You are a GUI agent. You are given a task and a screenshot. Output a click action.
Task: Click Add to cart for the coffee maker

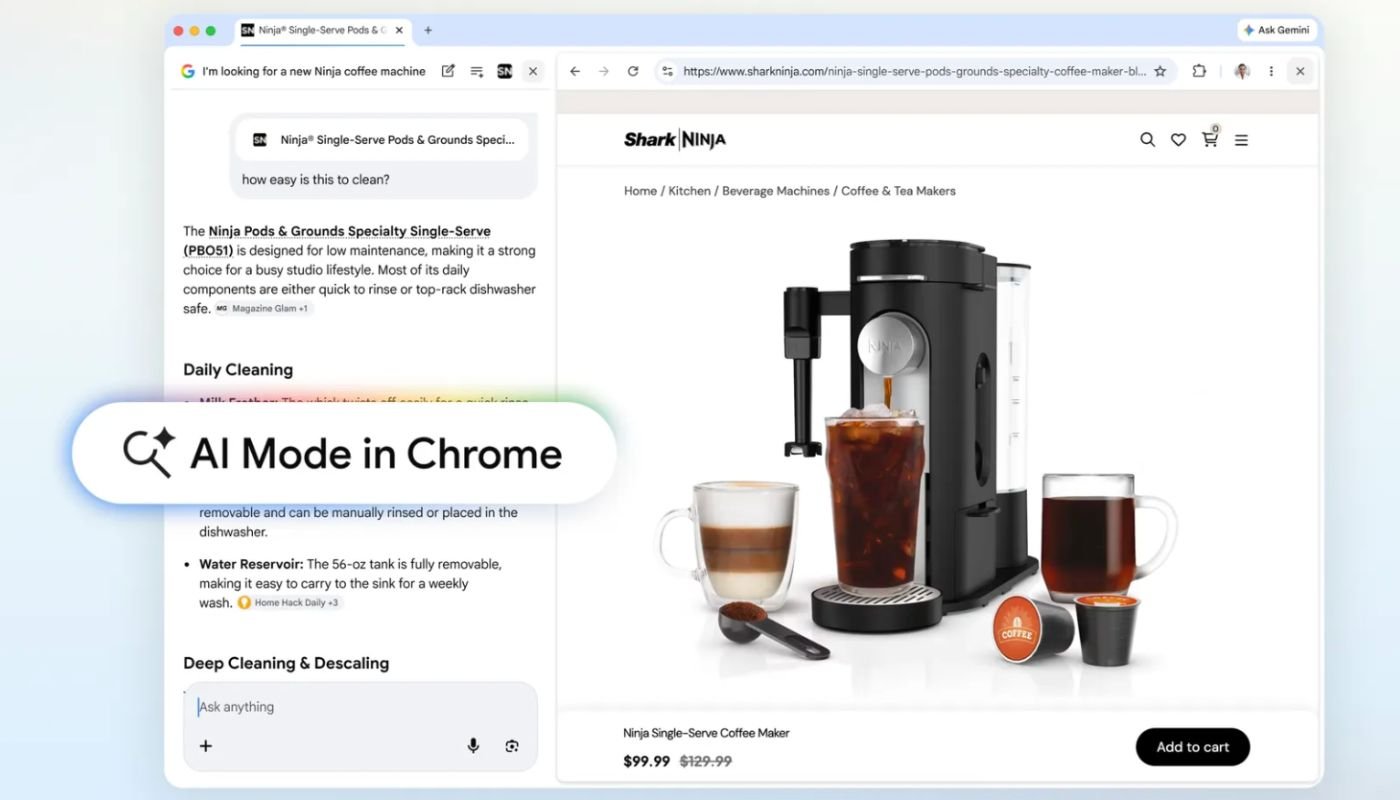pos(1191,746)
